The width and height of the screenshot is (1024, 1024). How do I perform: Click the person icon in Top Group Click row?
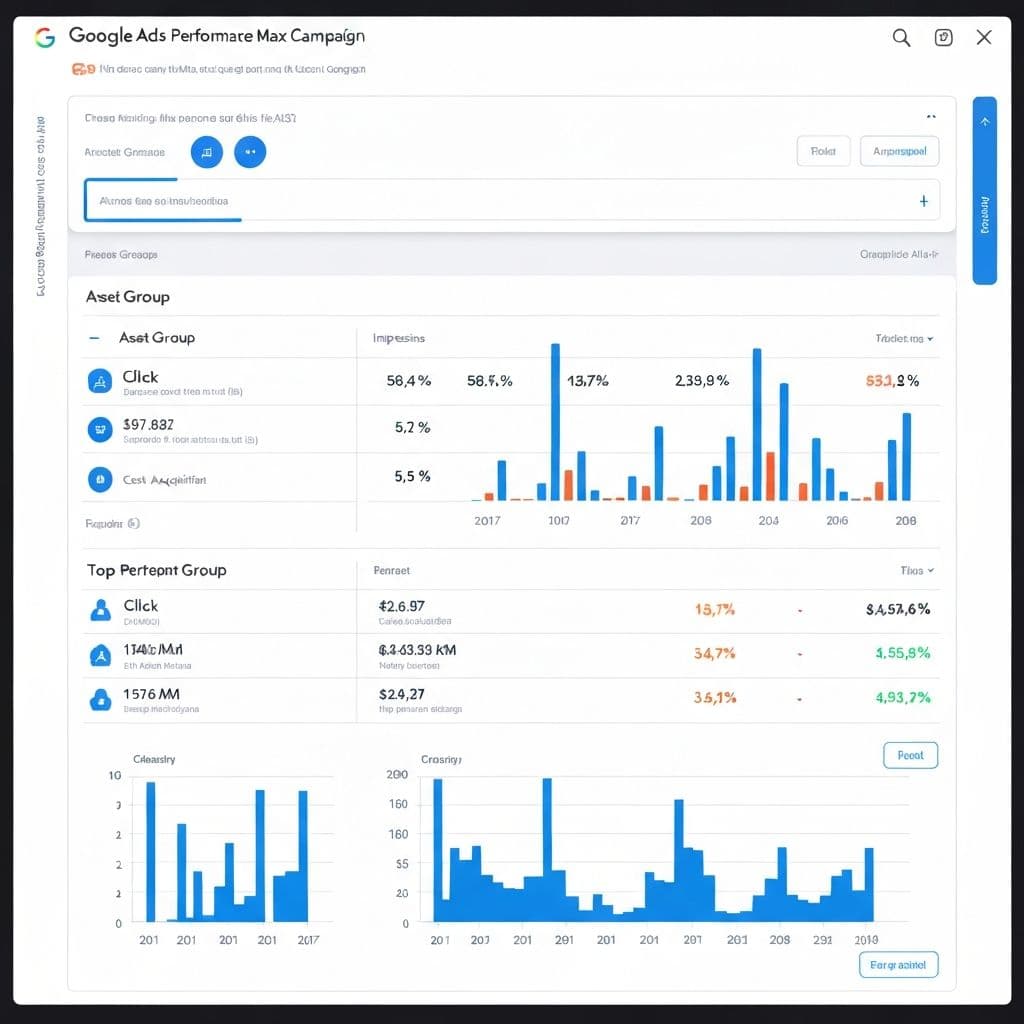(x=99, y=610)
